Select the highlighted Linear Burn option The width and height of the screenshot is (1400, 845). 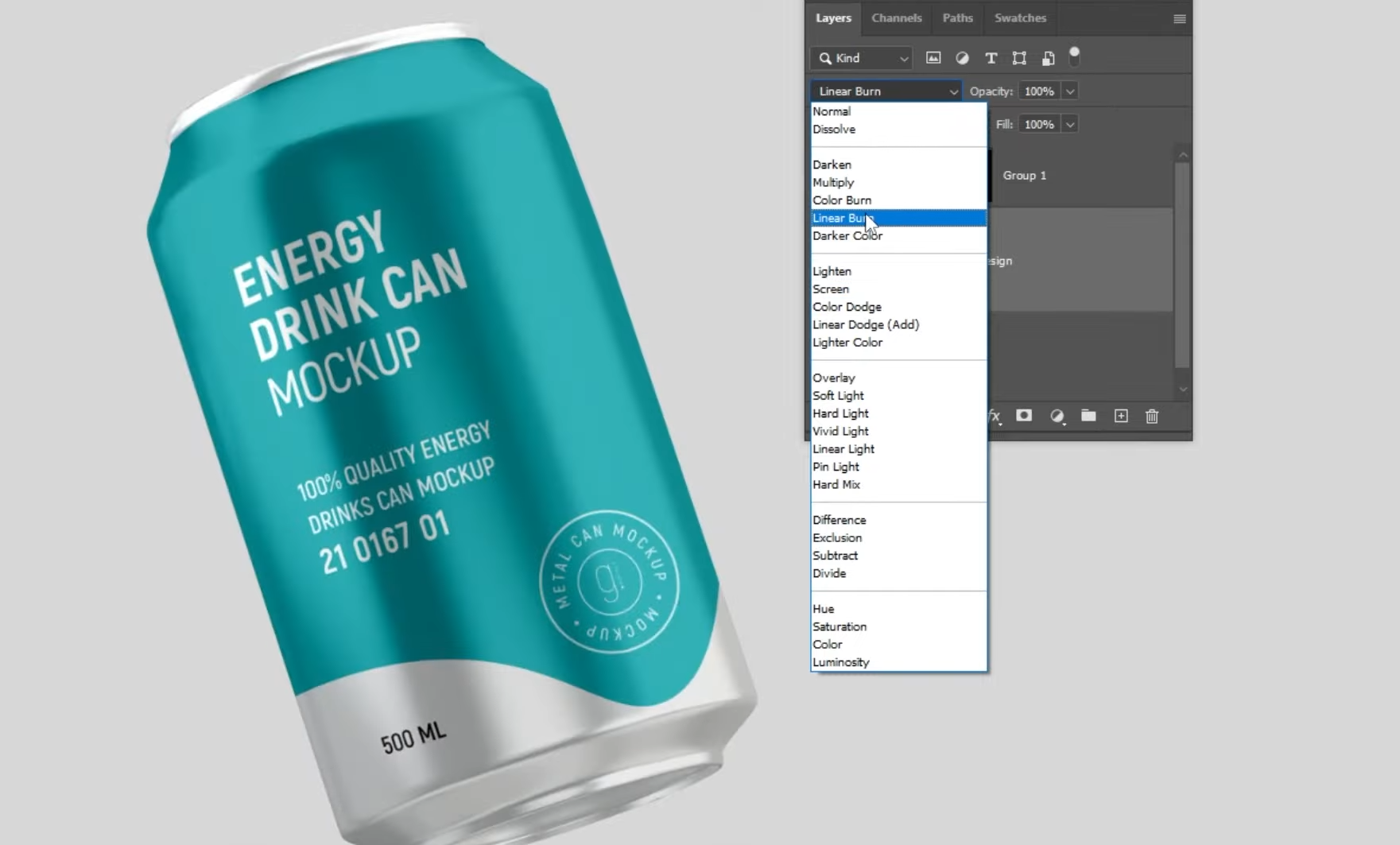click(x=898, y=218)
